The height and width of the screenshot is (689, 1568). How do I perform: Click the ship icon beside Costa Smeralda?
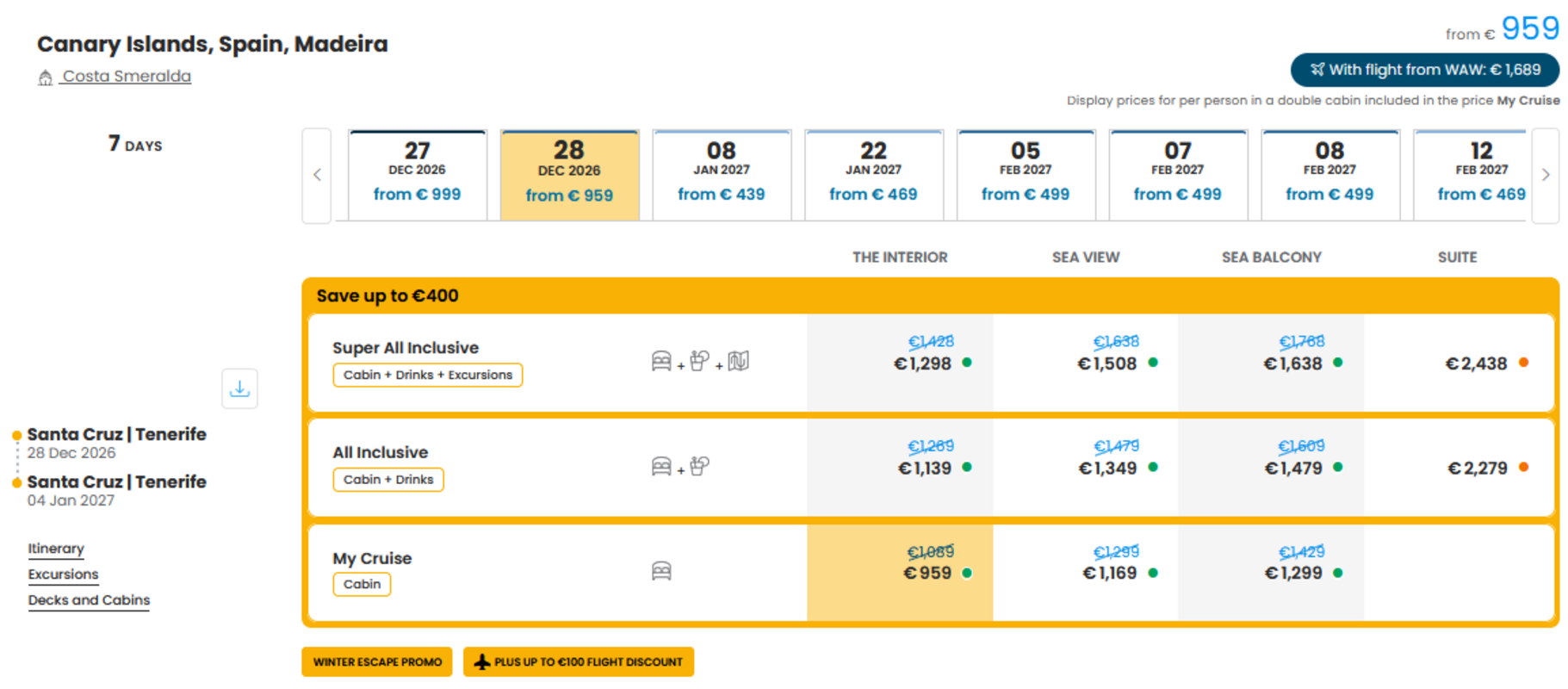point(46,78)
